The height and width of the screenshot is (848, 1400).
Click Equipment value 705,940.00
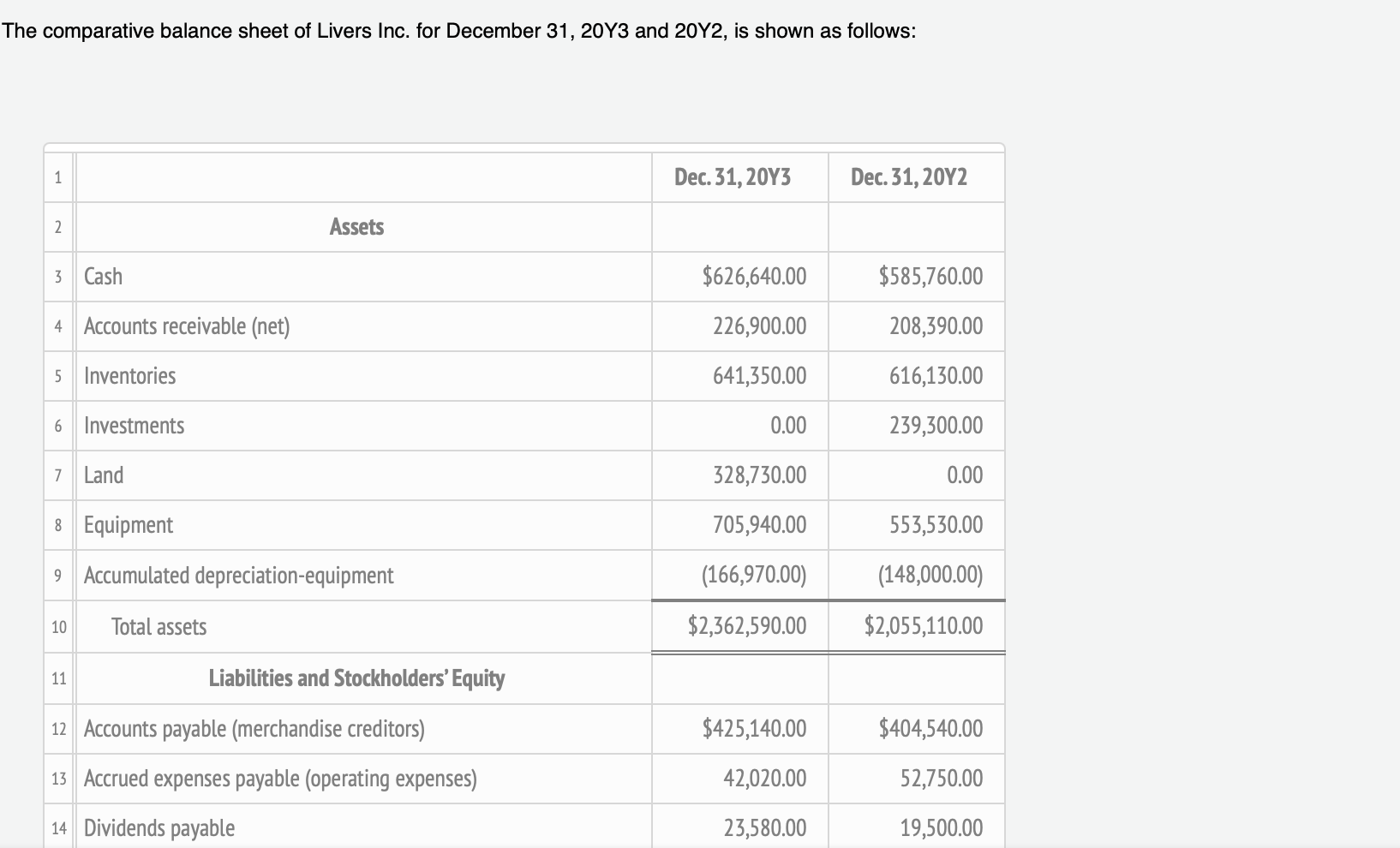(759, 525)
